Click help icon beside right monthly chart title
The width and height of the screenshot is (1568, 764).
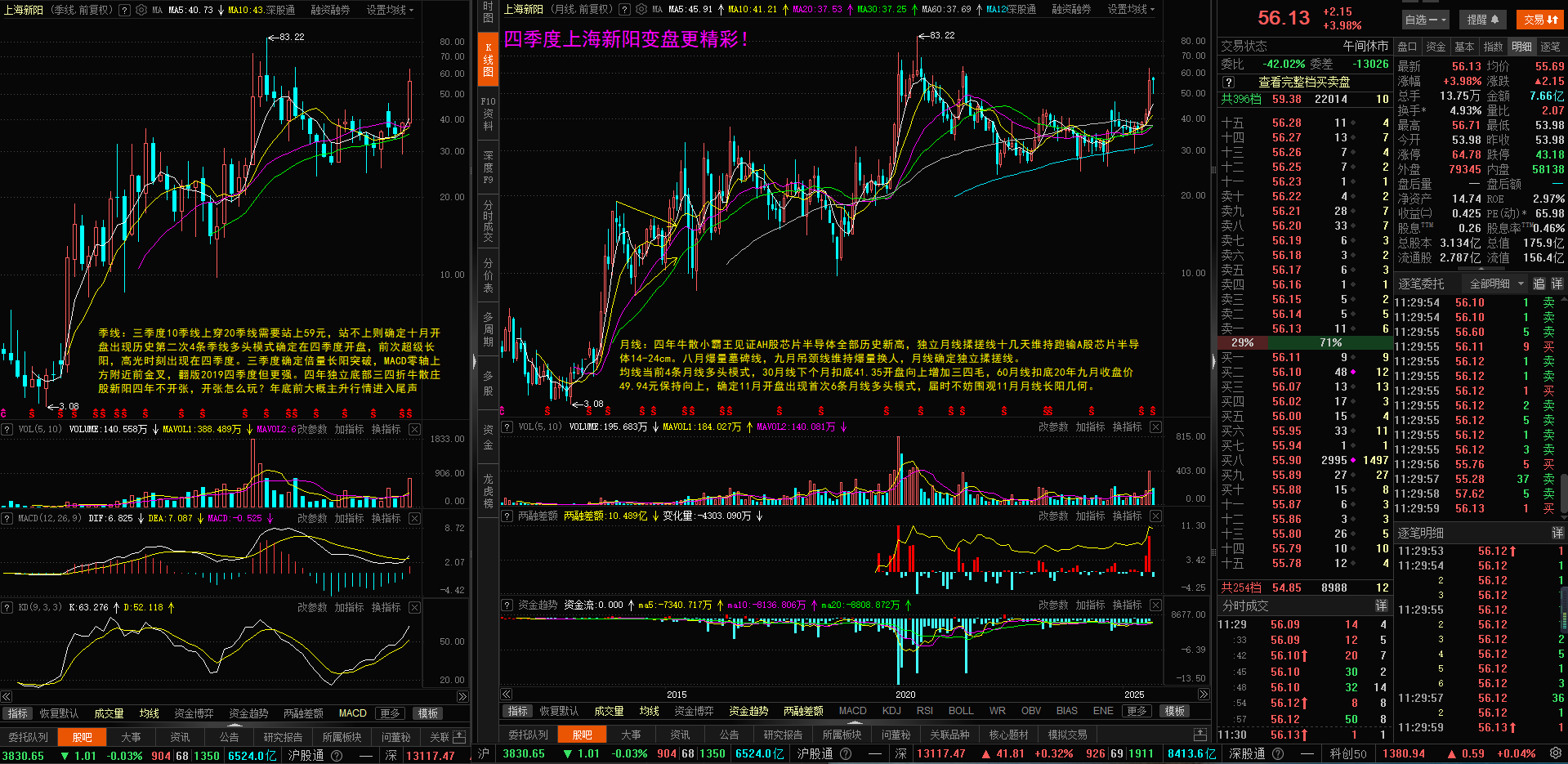[x=624, y=9]
